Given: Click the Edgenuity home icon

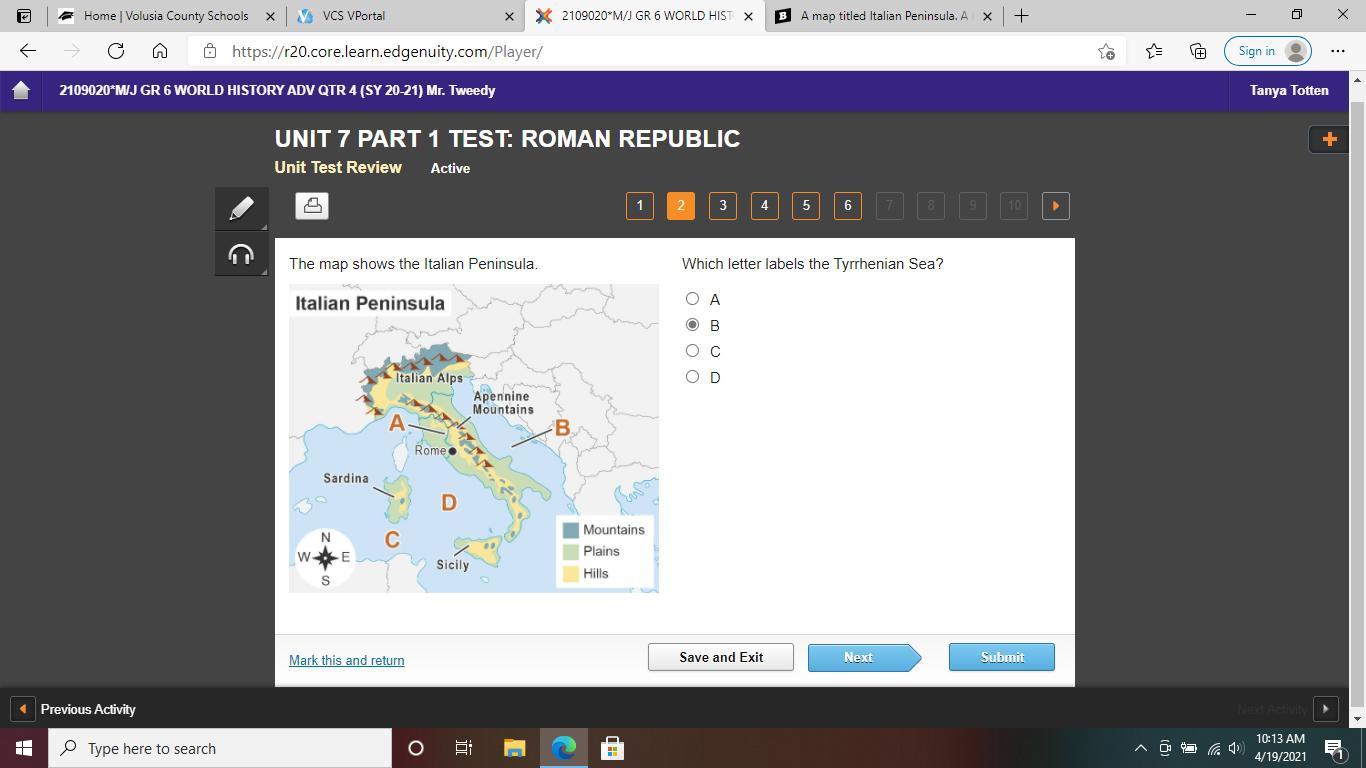Looking at the screenshot, I should pos(21,90).
